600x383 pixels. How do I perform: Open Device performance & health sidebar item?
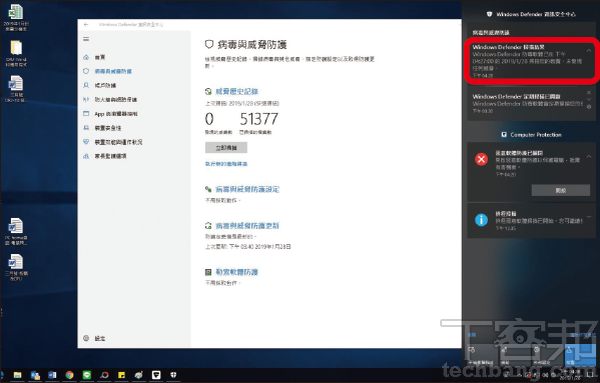click(x=119, y=142)
